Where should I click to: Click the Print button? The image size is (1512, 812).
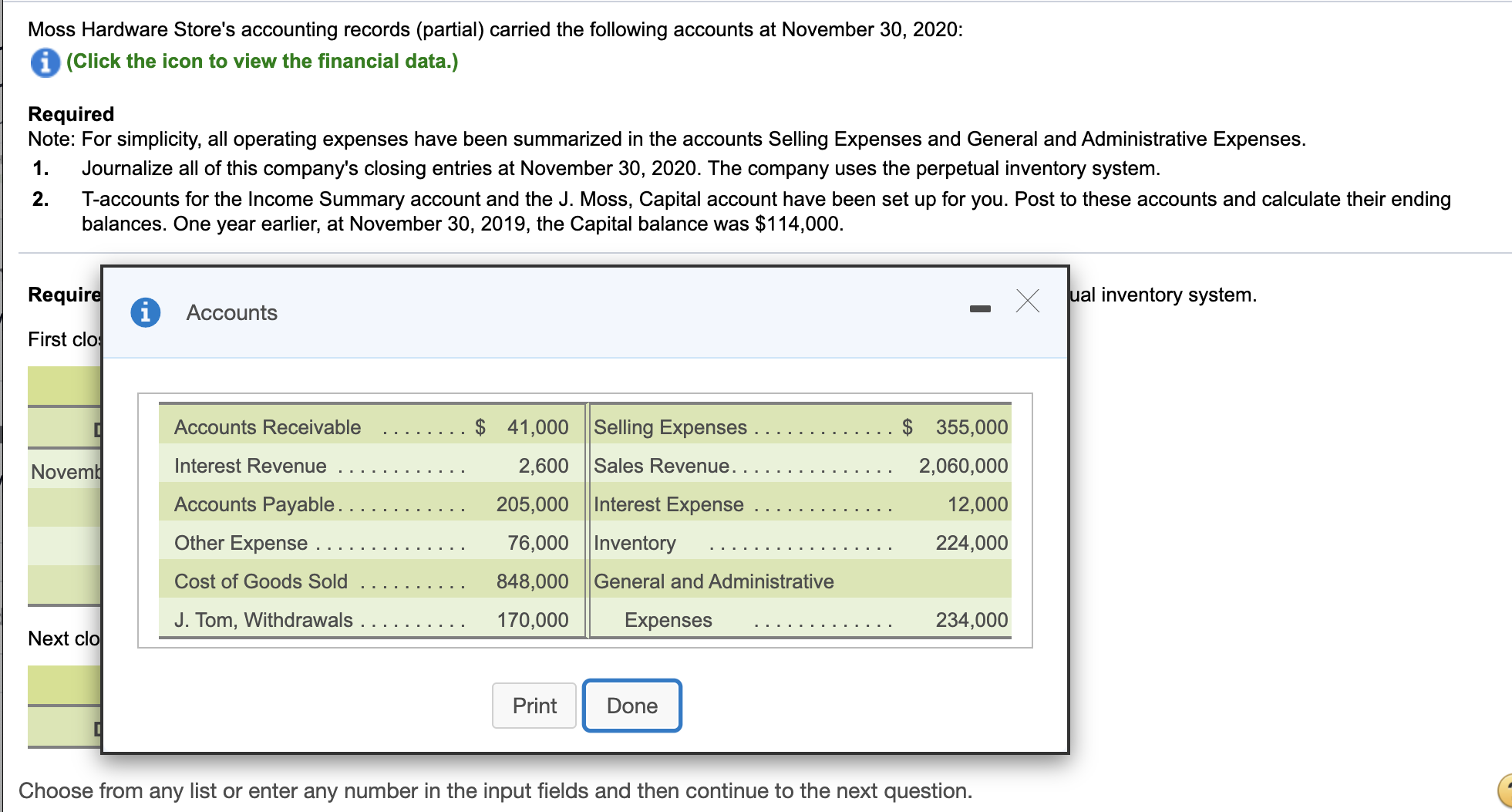pyautogui.click(x=534, y=705)
